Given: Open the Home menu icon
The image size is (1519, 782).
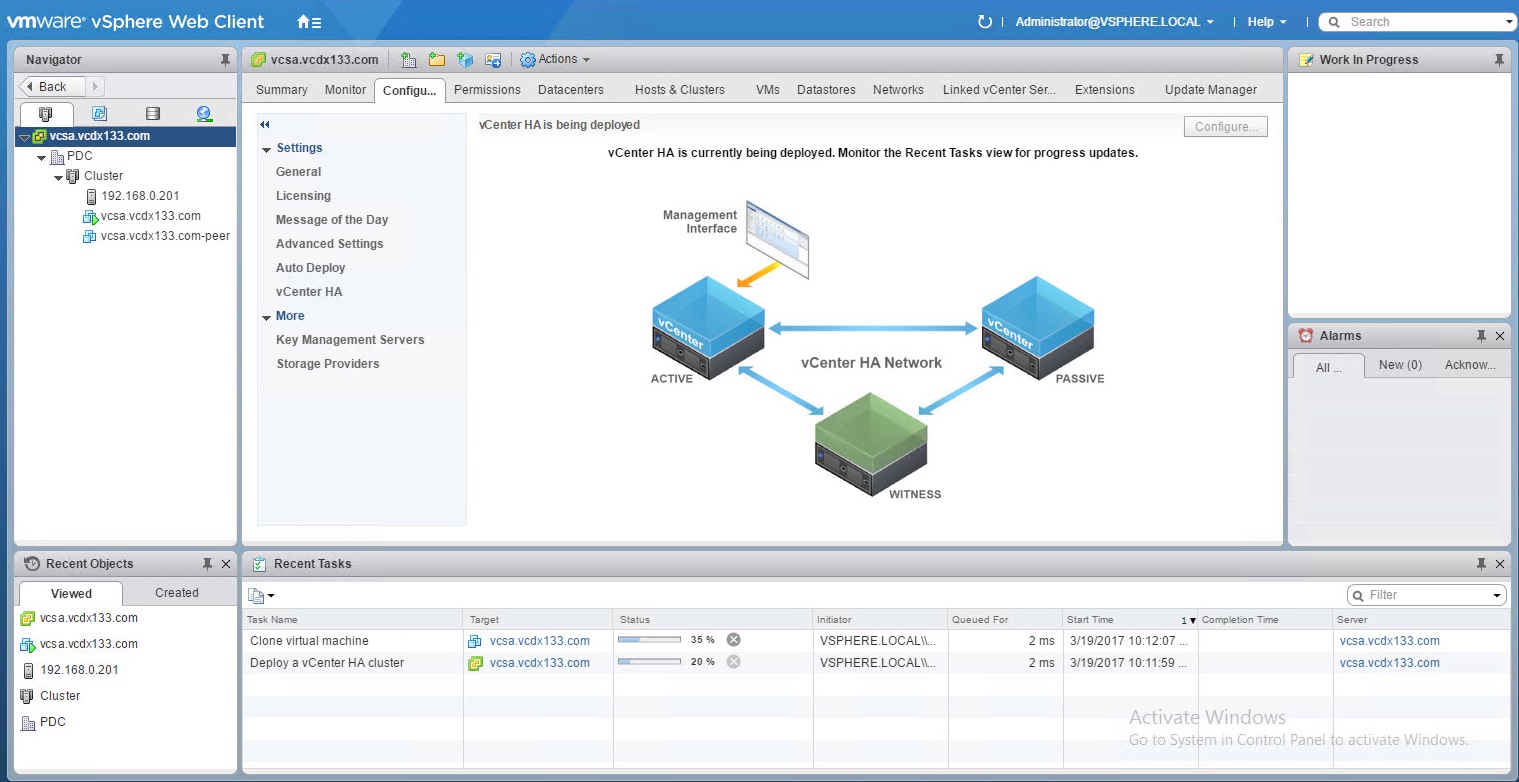Looking at the screenshot, I should point(308,22).
